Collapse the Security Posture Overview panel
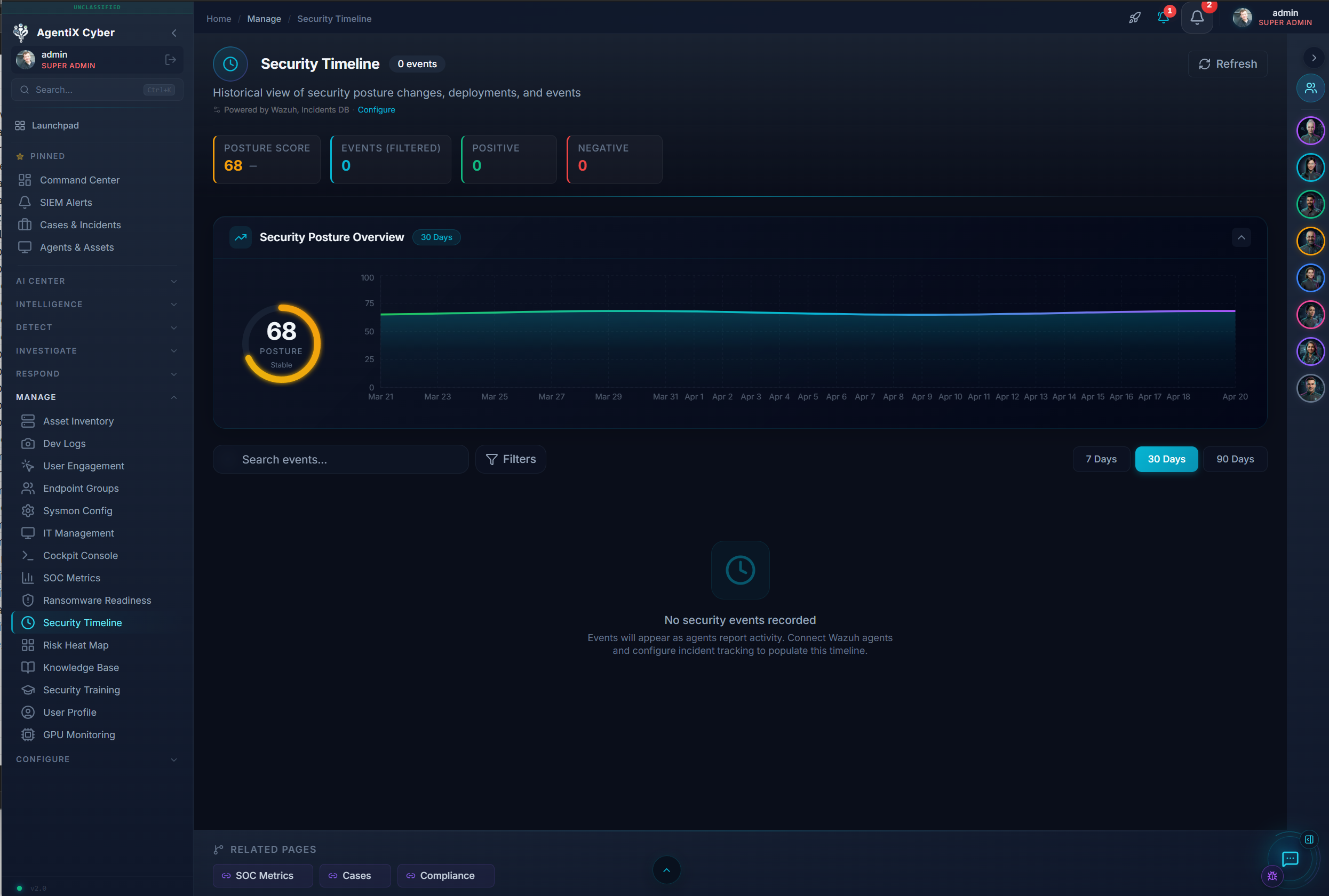This screenshot has width=1329, height=896. pyautogui.click(x=1241, y=237)
